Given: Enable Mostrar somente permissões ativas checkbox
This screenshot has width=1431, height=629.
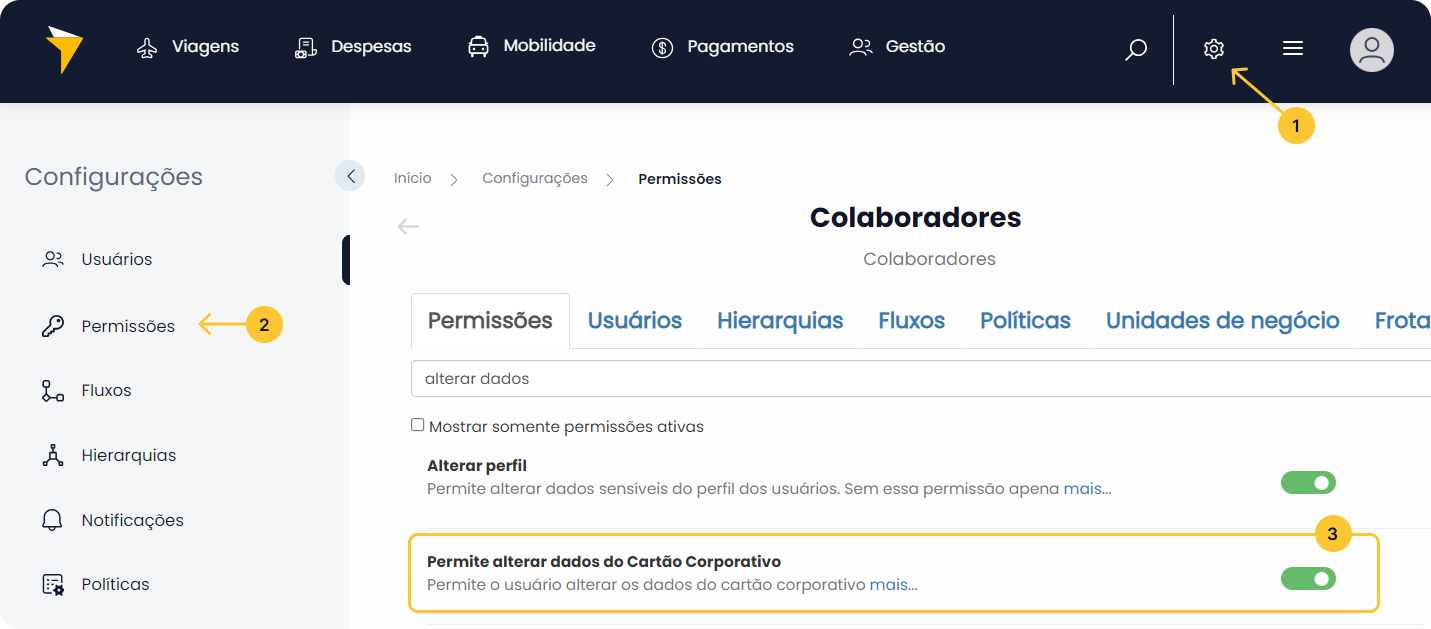Looking at the screenshot, I should [x=418, y=425].
